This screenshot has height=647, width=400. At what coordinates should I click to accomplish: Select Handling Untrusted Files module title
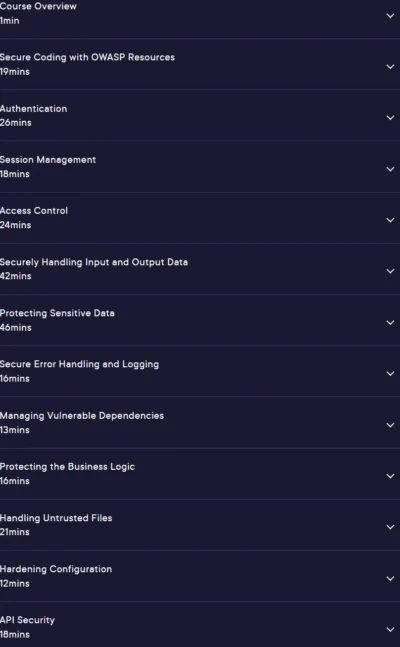(x=56, y=518)
